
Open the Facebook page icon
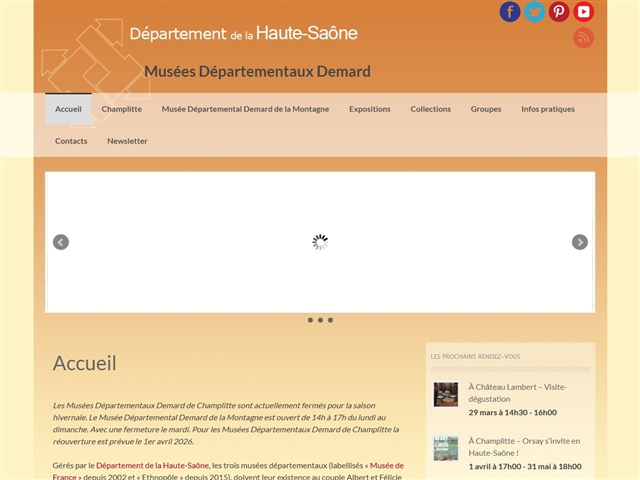510,11
